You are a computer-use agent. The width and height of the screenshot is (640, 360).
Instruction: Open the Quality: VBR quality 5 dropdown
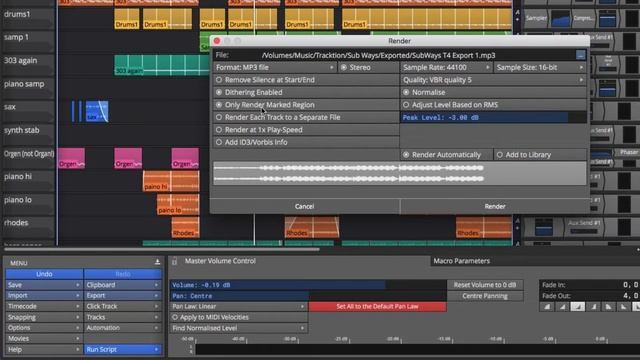(493, 80)
